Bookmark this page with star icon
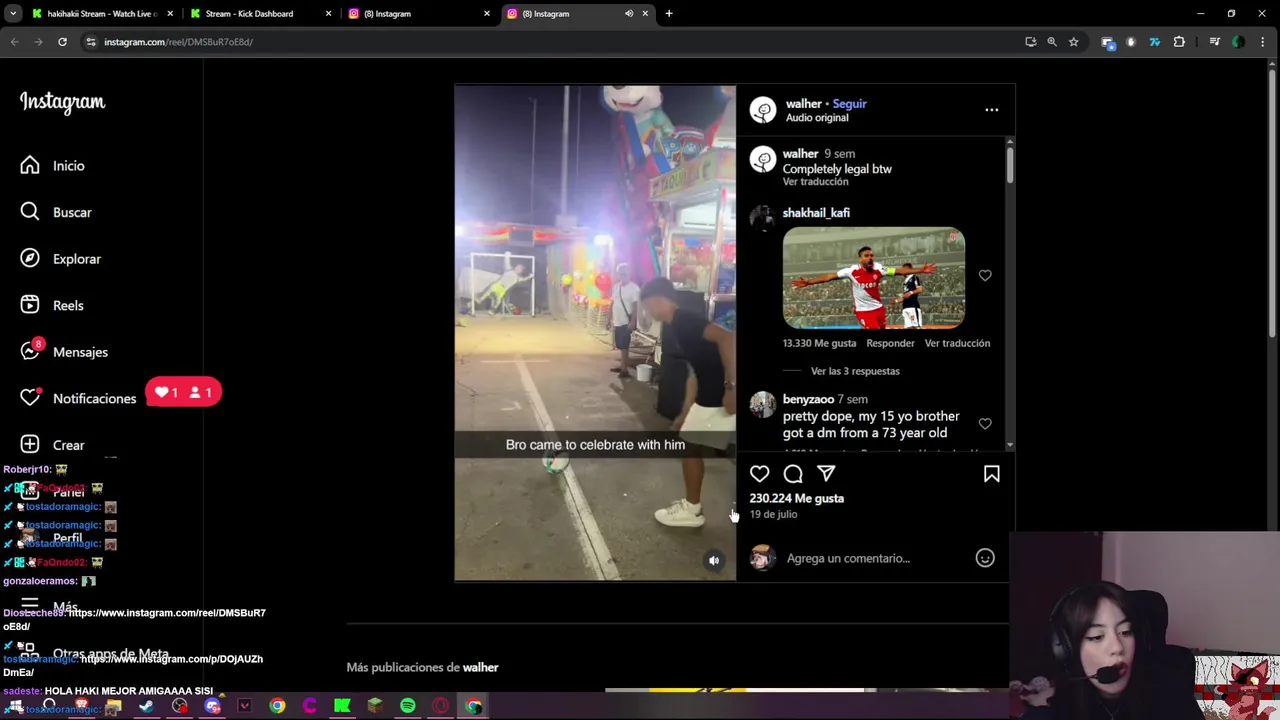The height and width of the screenshot is (720, 1280). (1073, 42)
